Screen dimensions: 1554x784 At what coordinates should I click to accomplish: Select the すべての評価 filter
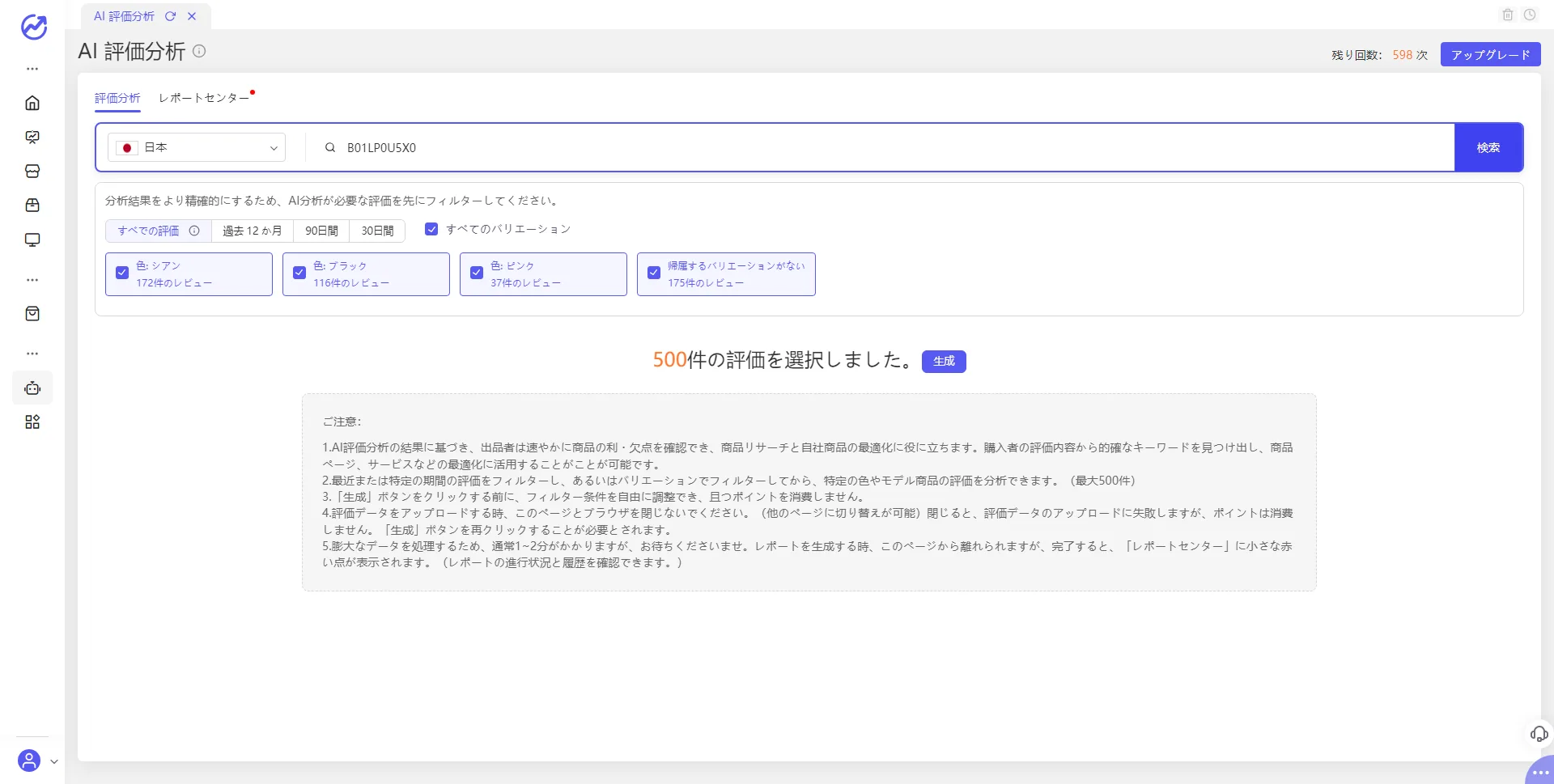pyautogui.click(x=158, y=231)
